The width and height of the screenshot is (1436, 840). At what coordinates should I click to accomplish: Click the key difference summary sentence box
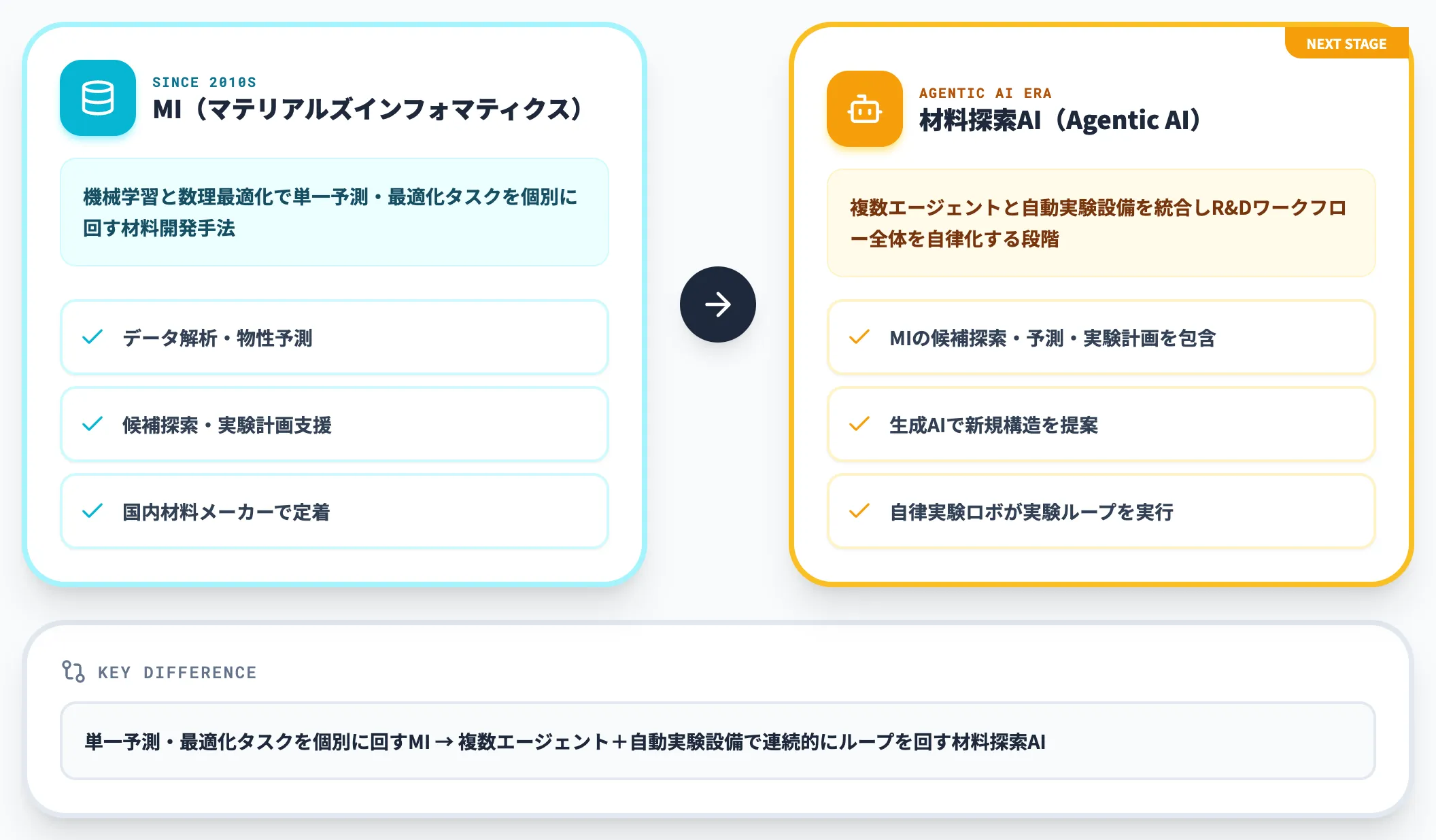point(718,741)
